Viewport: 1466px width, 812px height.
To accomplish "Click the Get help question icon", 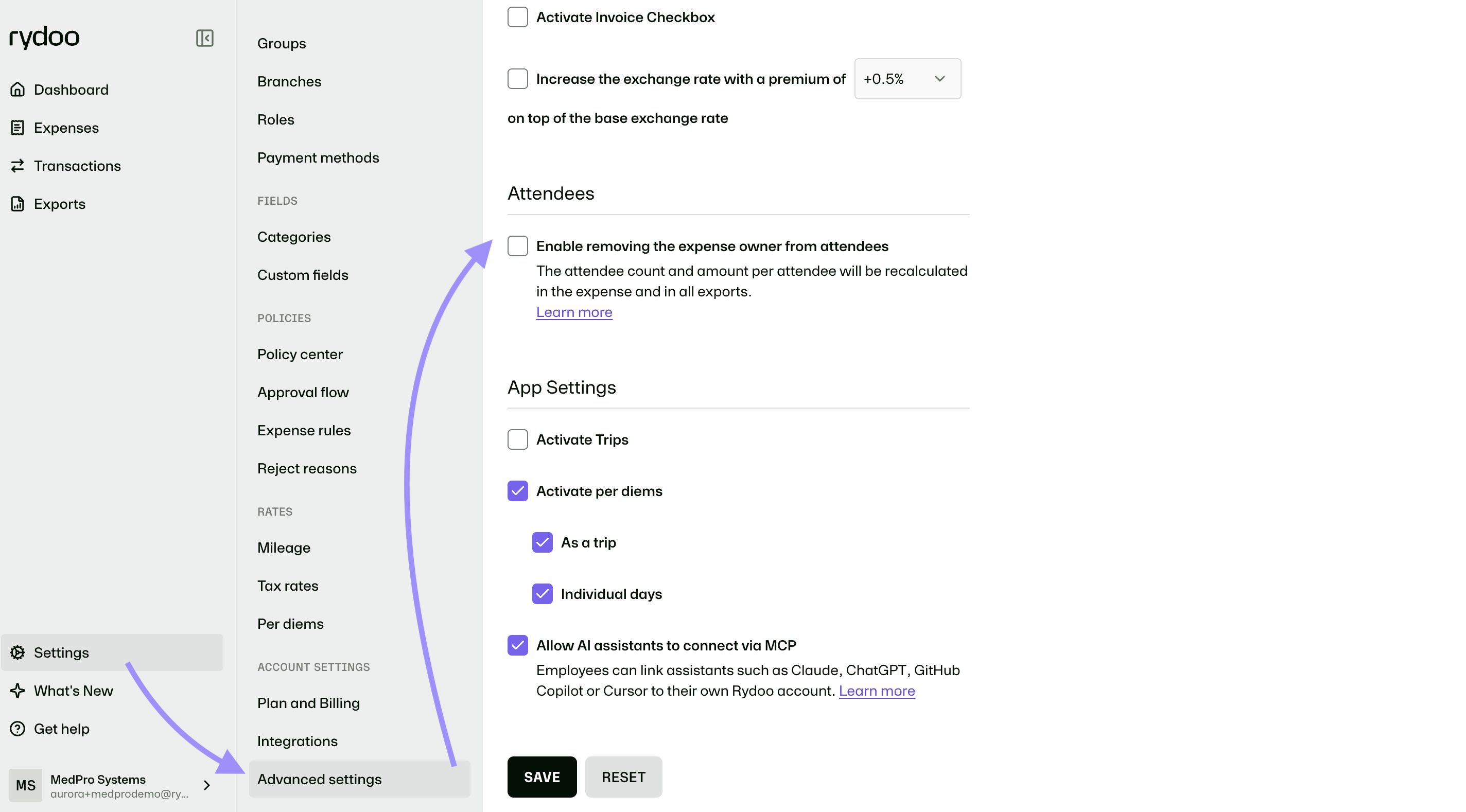I will coord(18,728).
